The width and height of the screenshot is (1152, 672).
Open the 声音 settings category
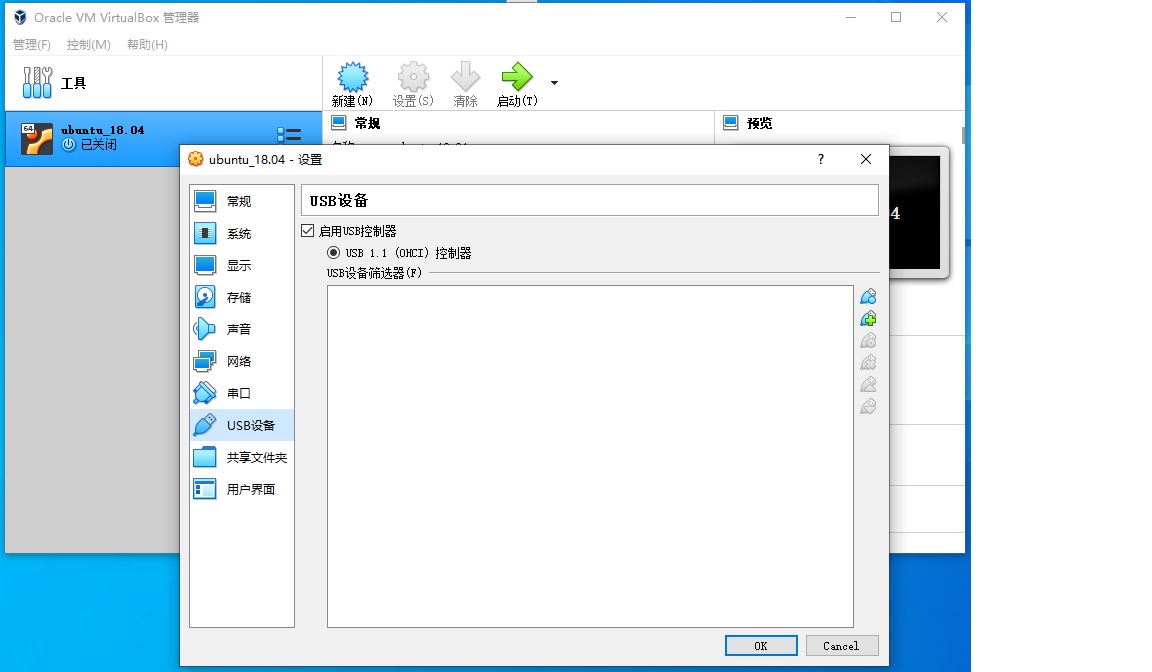click(x=242, y=329)
